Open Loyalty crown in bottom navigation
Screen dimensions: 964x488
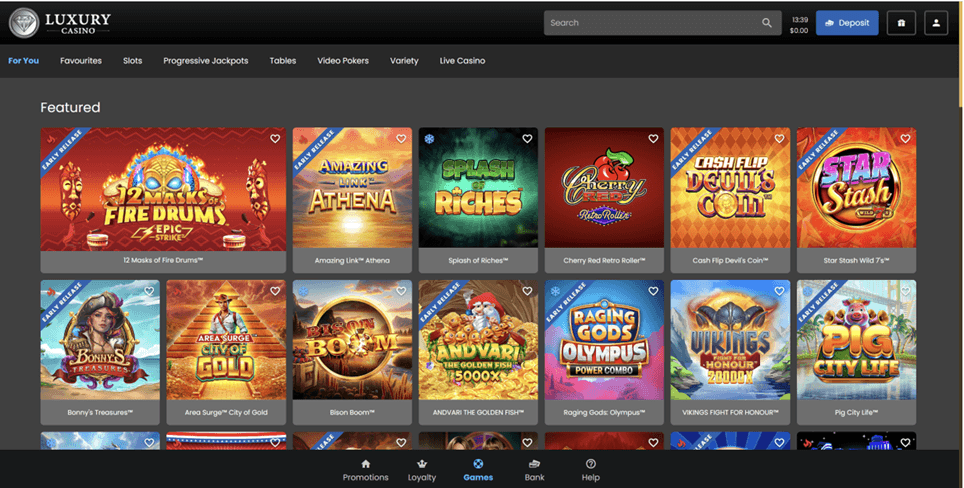tap(422, 471)
